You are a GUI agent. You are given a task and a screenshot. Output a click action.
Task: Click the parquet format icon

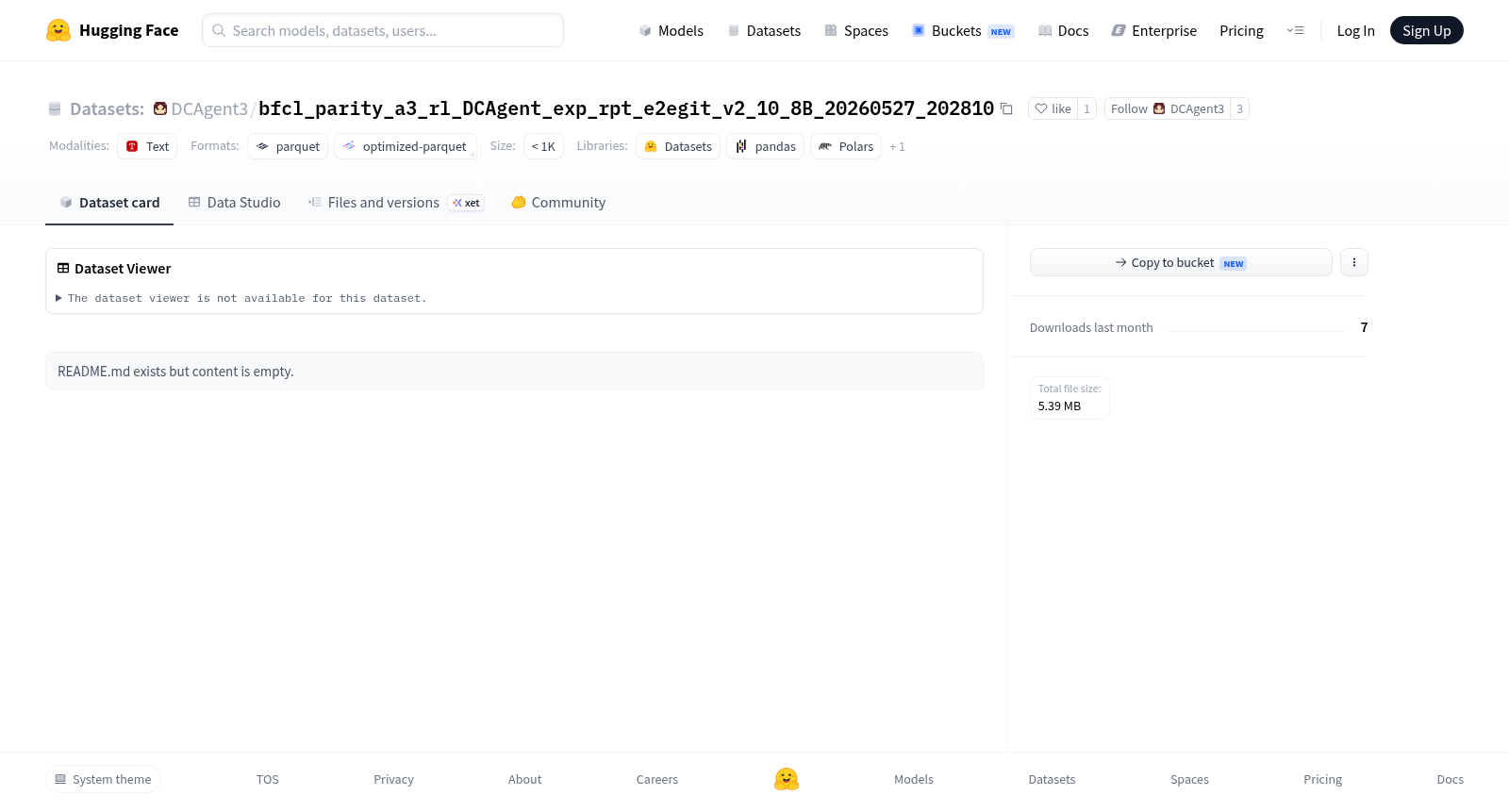click(262, 146)
